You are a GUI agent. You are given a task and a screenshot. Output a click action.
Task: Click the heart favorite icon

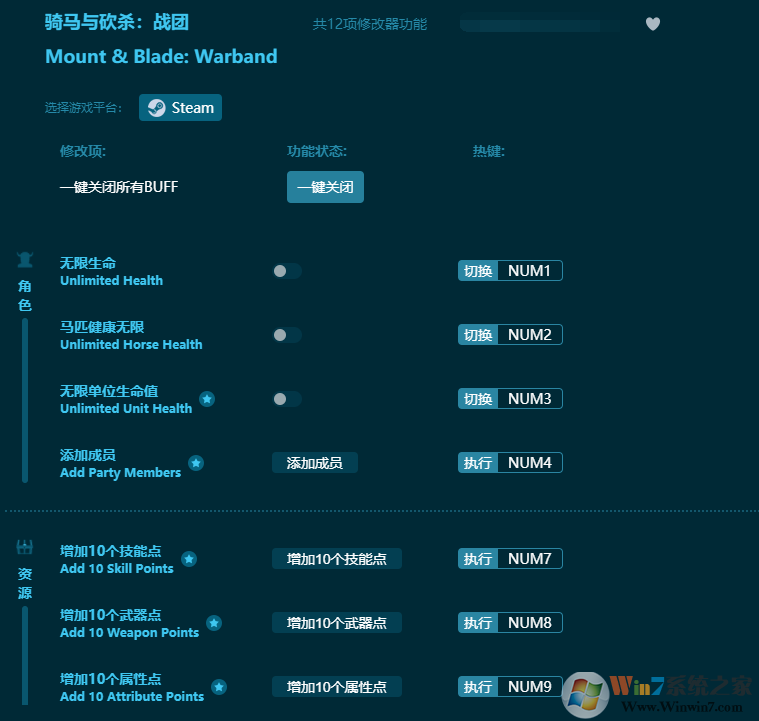pyautogui.click(x=653, y=24)
